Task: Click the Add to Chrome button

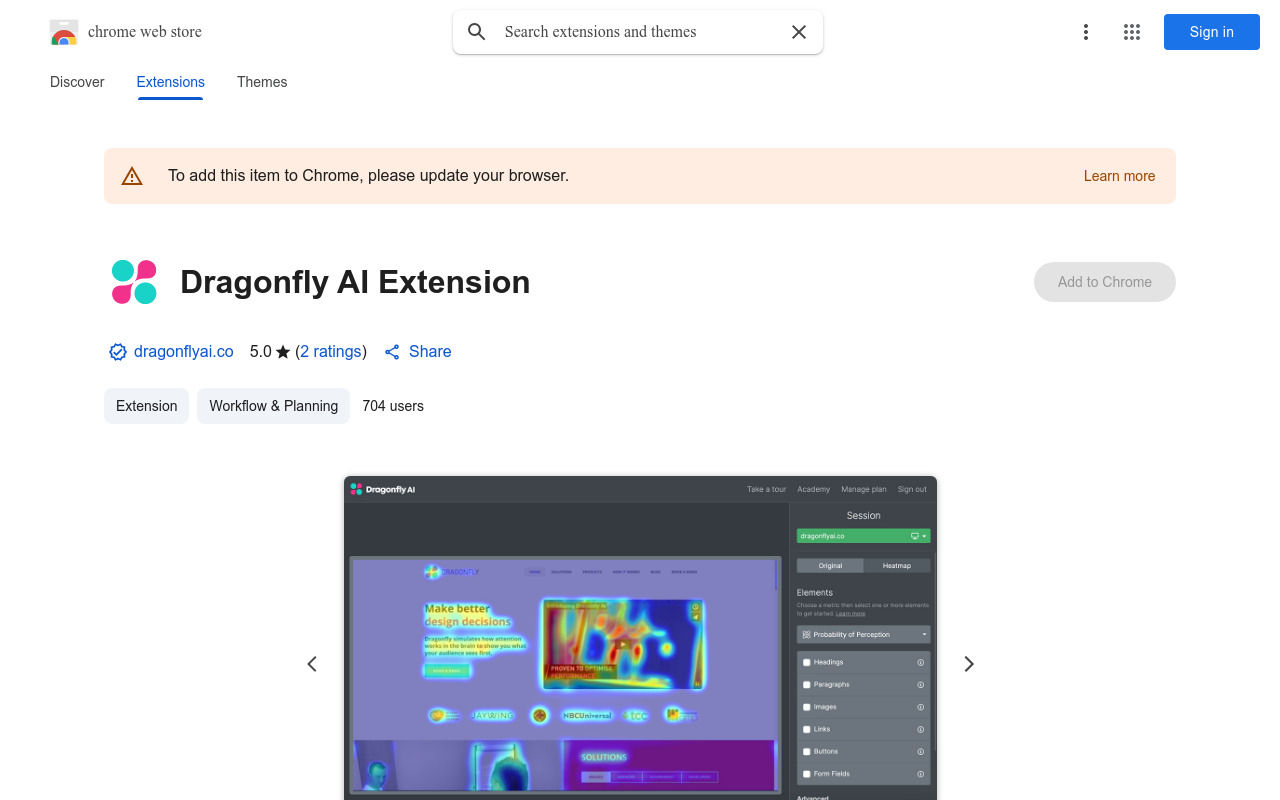Action: coord(1105,282)
